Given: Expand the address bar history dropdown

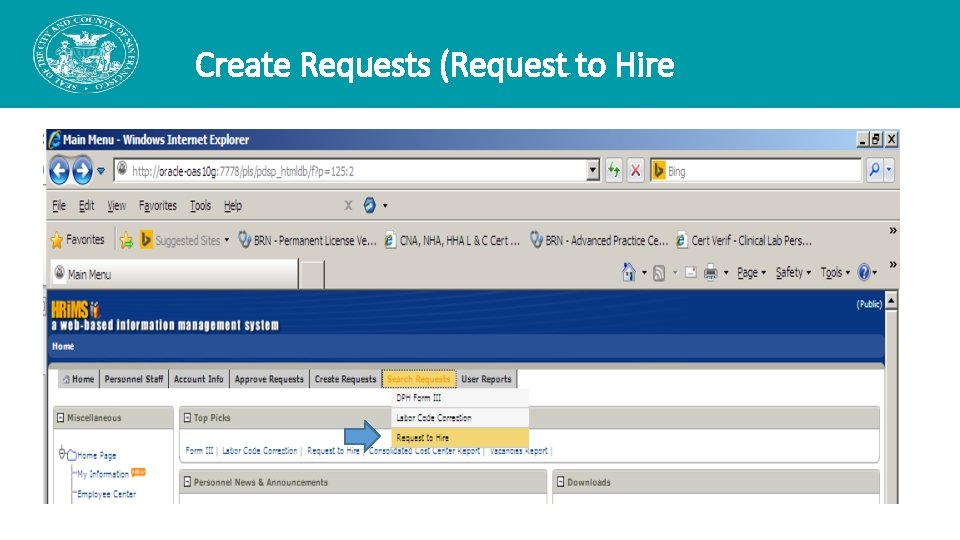Looking at the screenshot, I should pyautogui.click(x=592, y=171).
